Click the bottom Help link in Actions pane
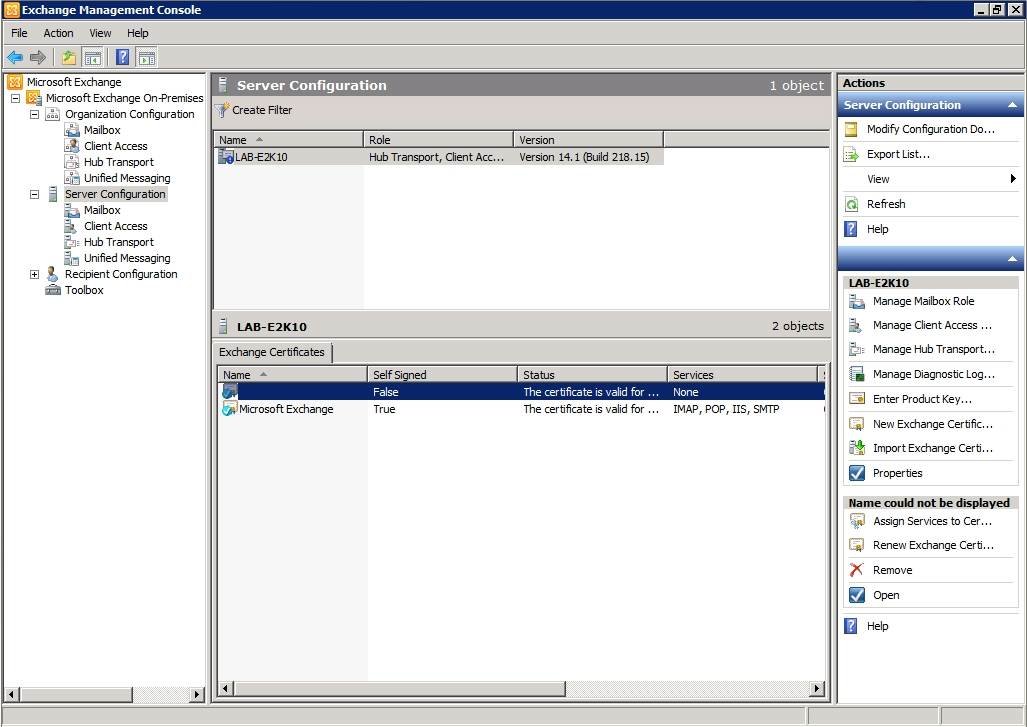 point(878,626)
